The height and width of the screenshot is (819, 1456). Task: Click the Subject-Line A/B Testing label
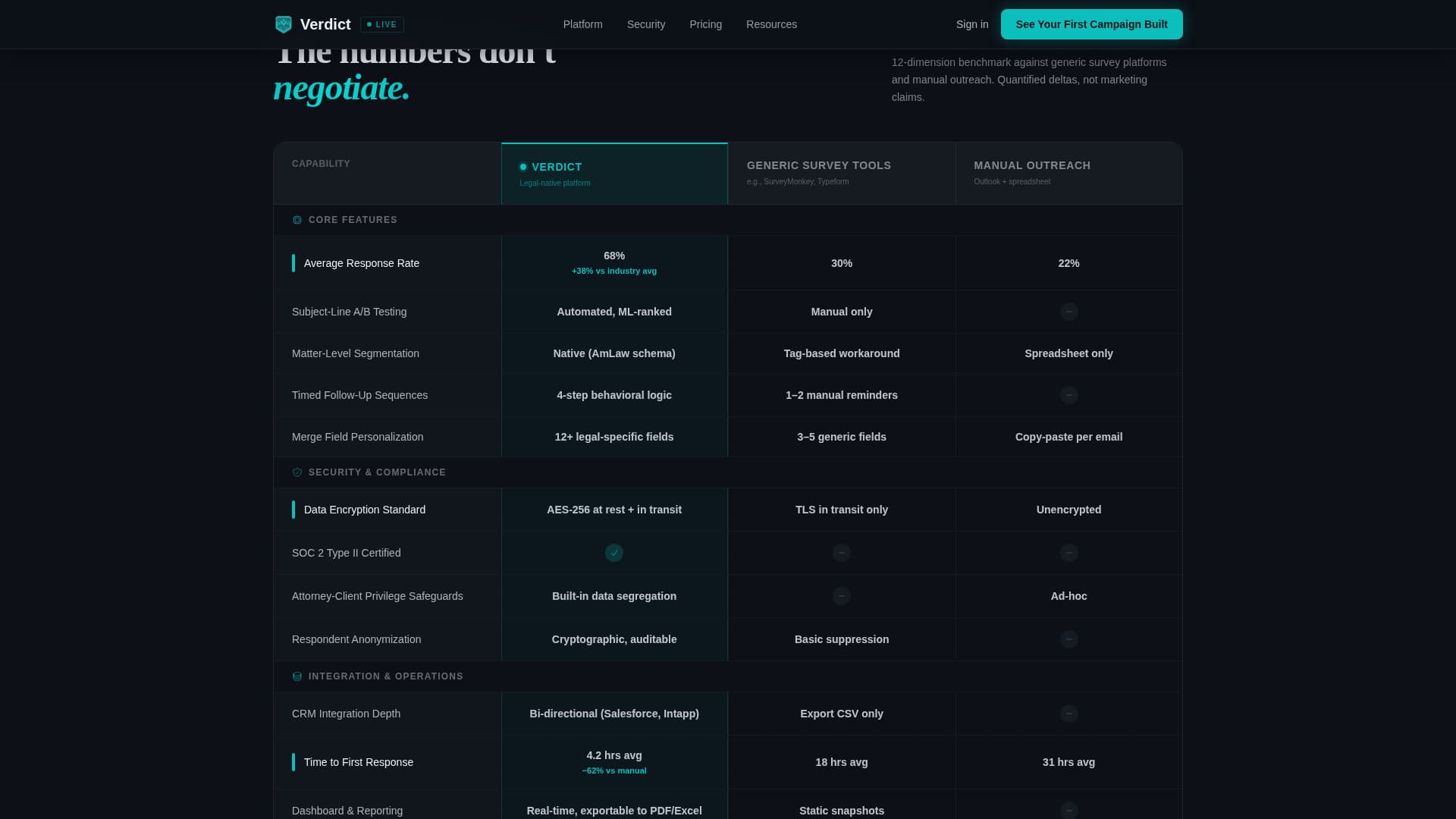tap(349, 312)
